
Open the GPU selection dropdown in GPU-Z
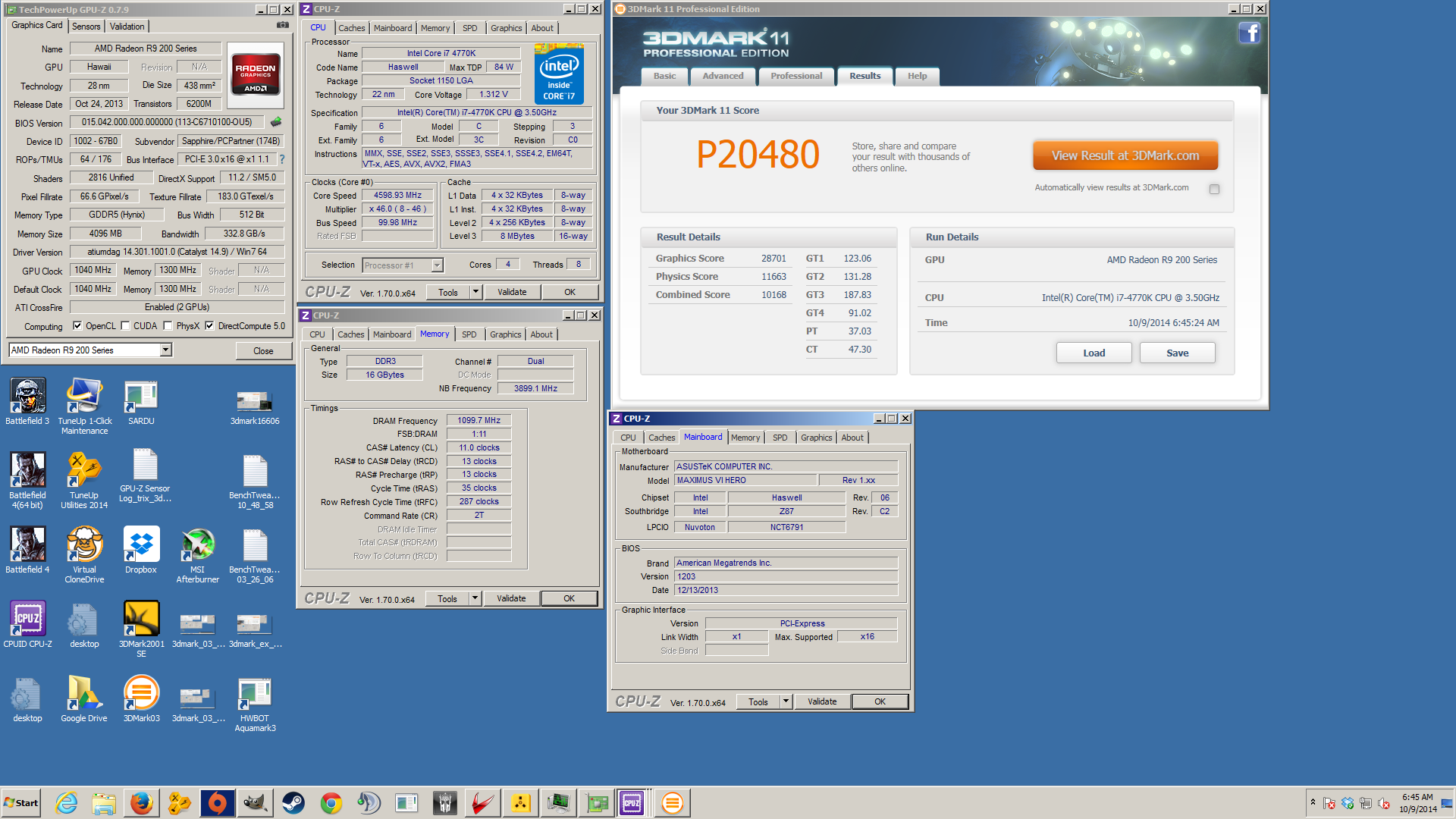(x=165, y=350)
